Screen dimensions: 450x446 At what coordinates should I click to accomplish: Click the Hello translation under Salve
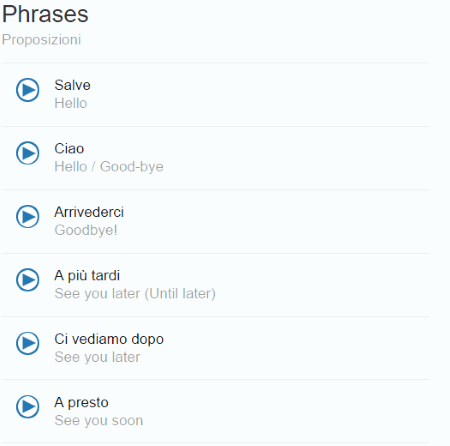pos(71,103)
